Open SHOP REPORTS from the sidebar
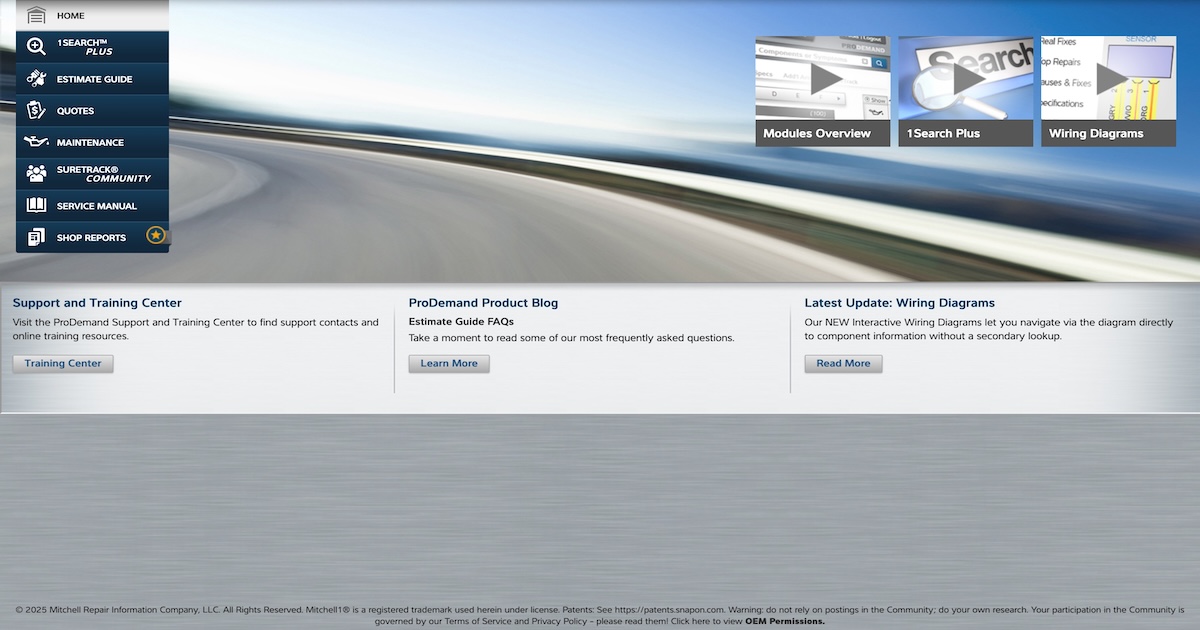 tap(92, 237)
